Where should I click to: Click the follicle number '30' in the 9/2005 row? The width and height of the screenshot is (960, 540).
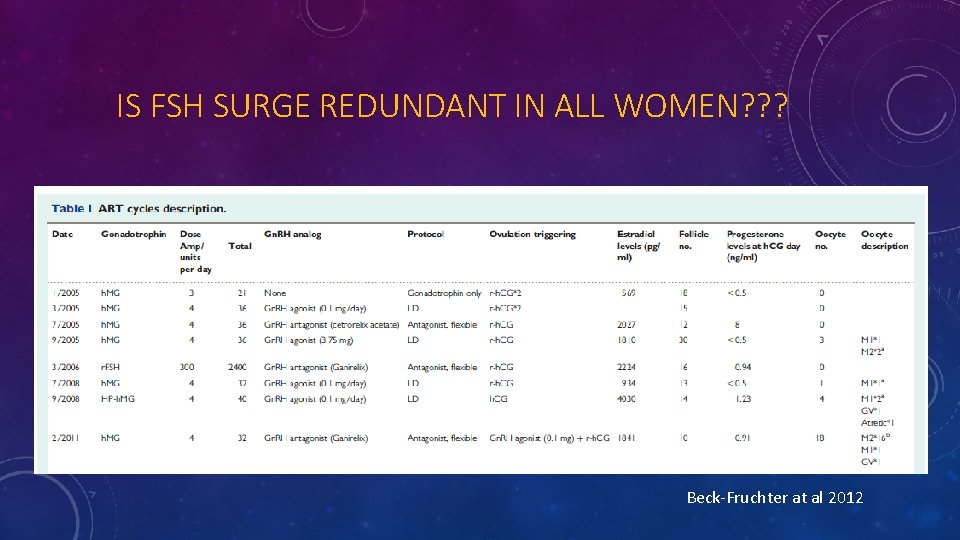(683, 340)
